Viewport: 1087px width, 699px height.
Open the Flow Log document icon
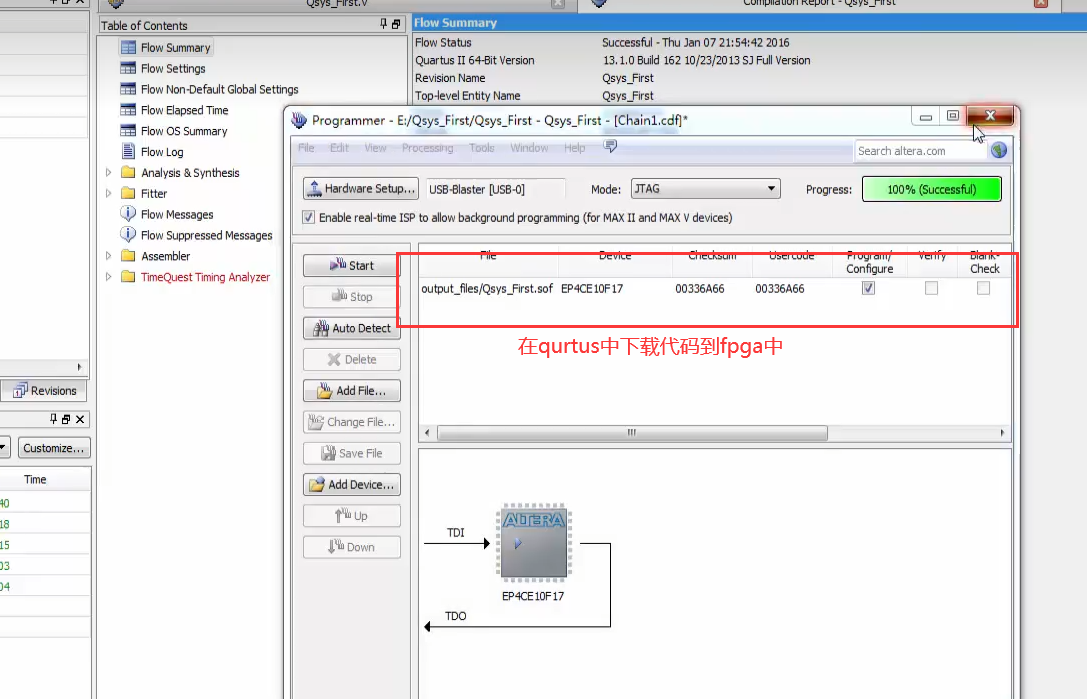pos(128,151)
